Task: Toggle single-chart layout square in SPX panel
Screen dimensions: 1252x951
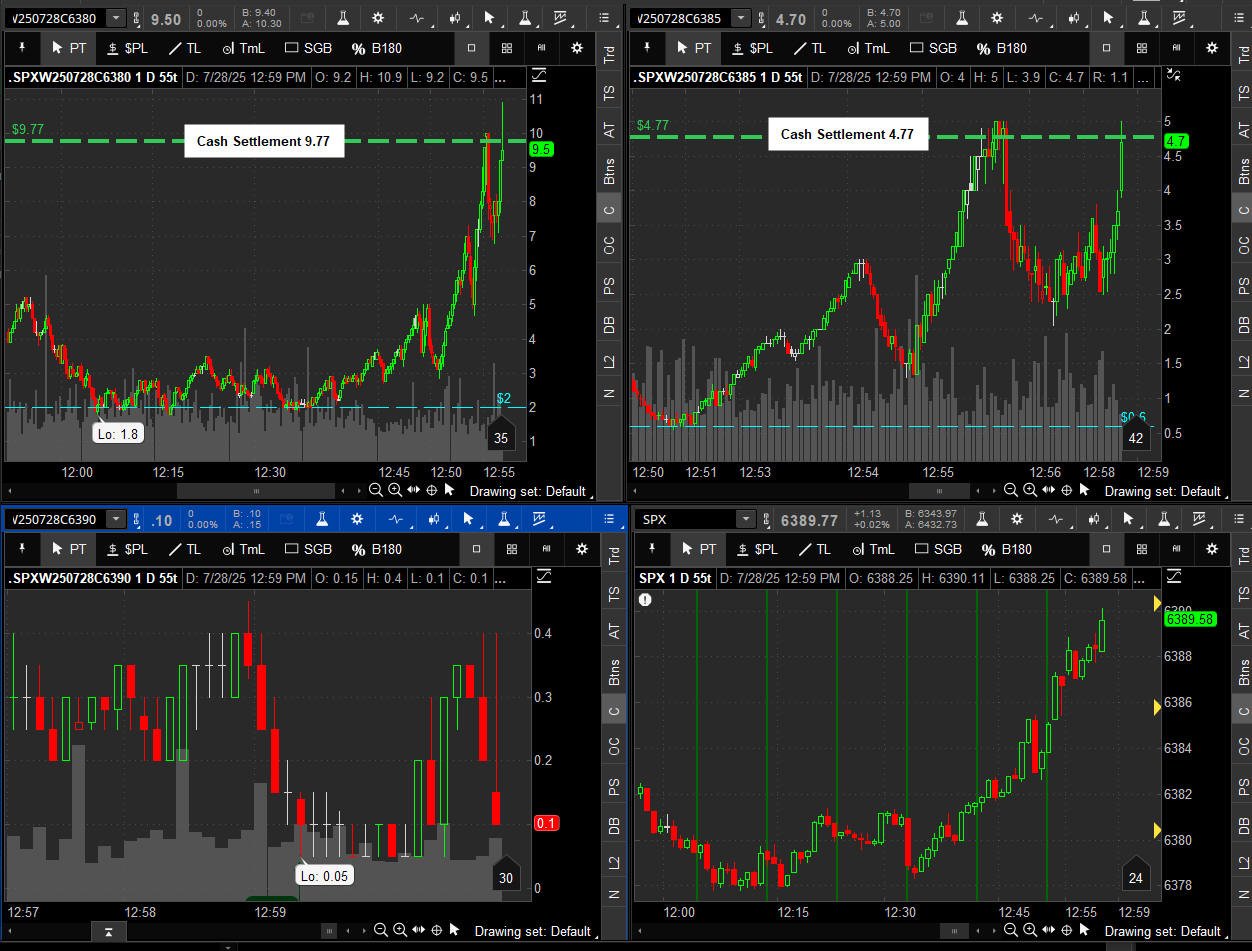Action: 1106,549
